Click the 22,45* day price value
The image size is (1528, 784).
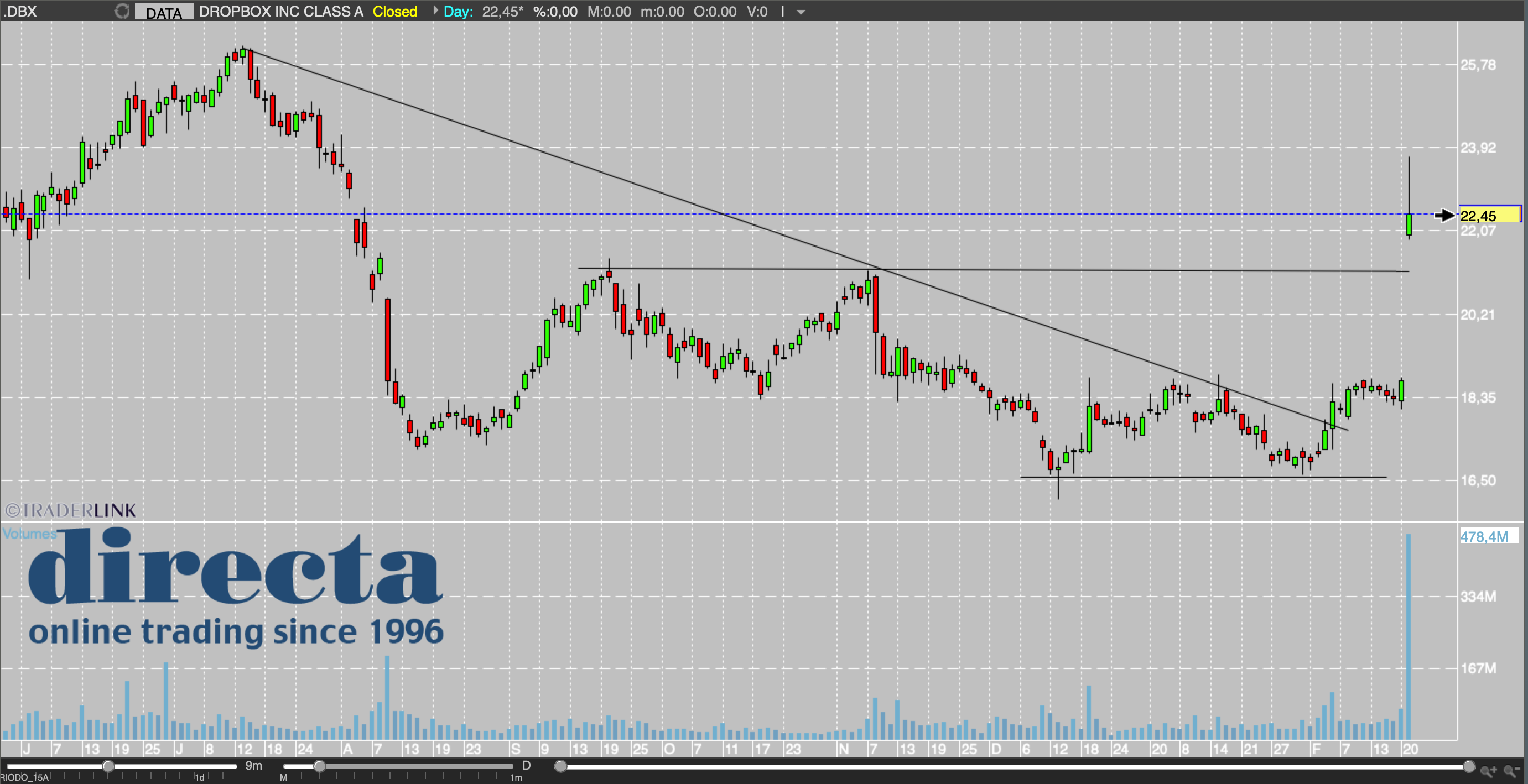[x=502, y=11]
